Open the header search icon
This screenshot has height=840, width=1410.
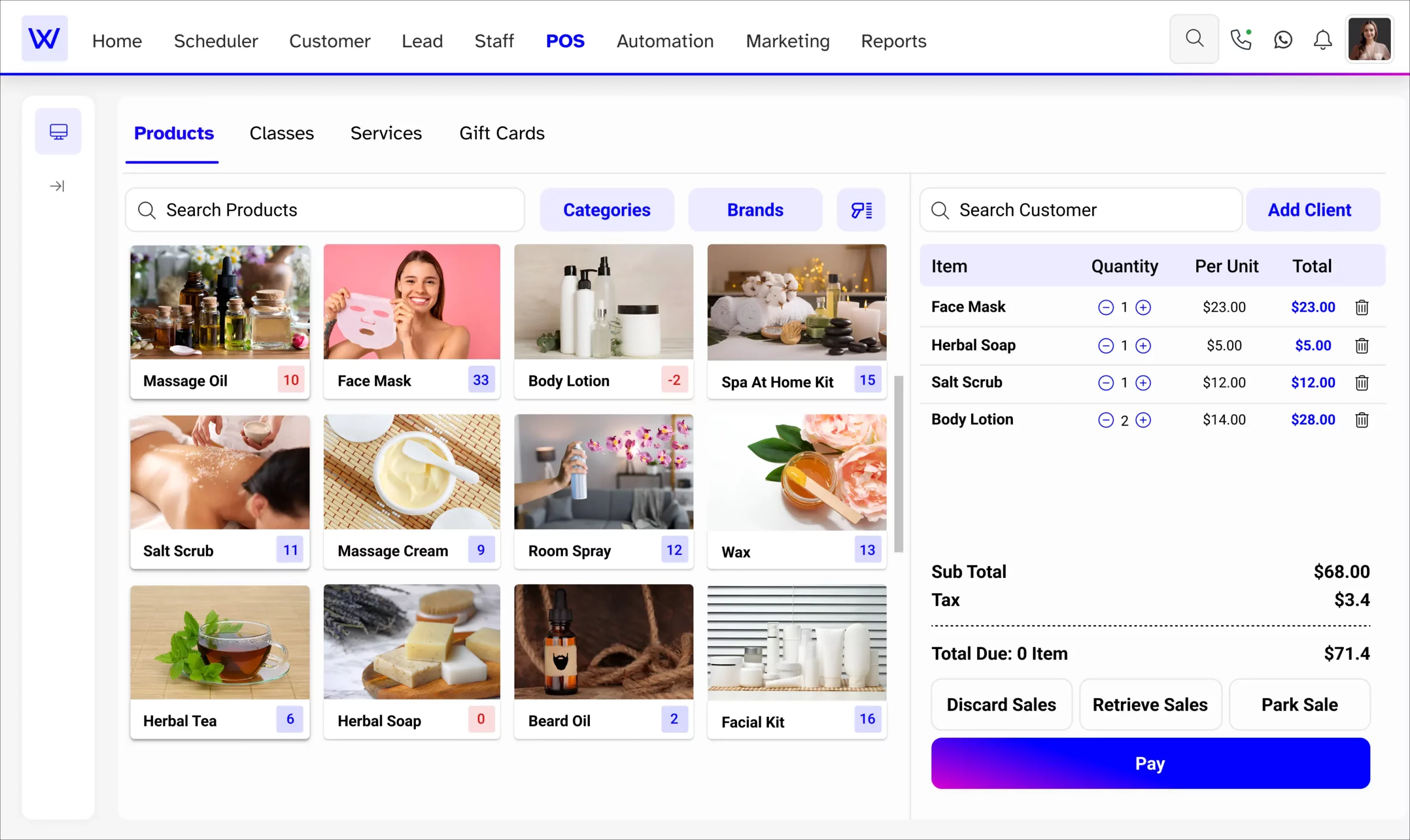1194,39
